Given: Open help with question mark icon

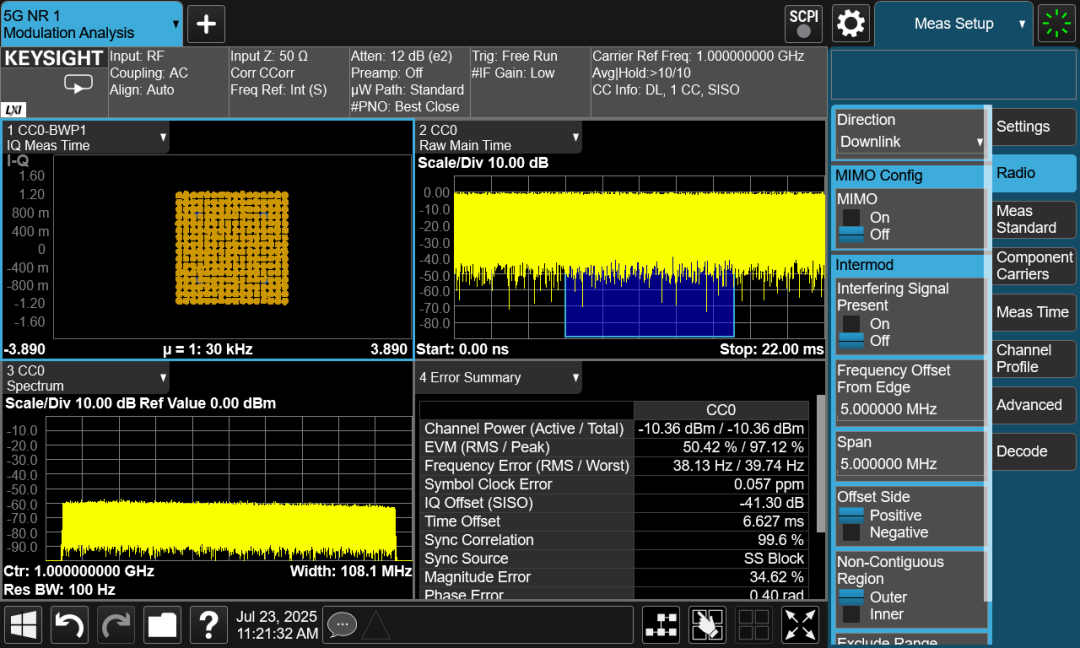Looking at the screenshot, I should (x=208, y=625).
